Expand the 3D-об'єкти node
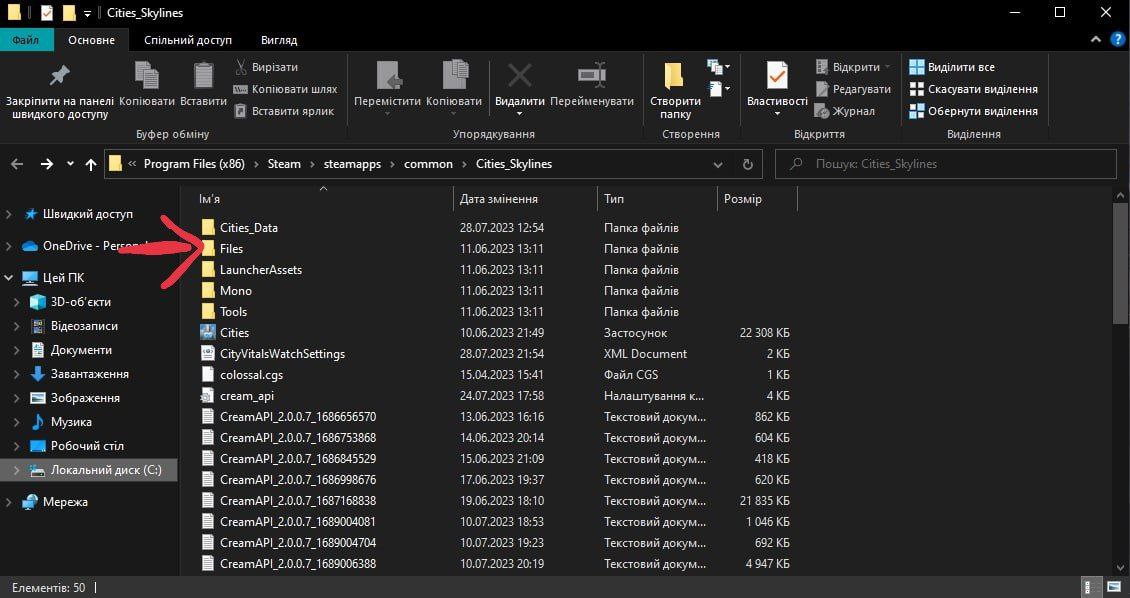The height and width of the screenshot is (598, 1130). click(x=17, y=302)
